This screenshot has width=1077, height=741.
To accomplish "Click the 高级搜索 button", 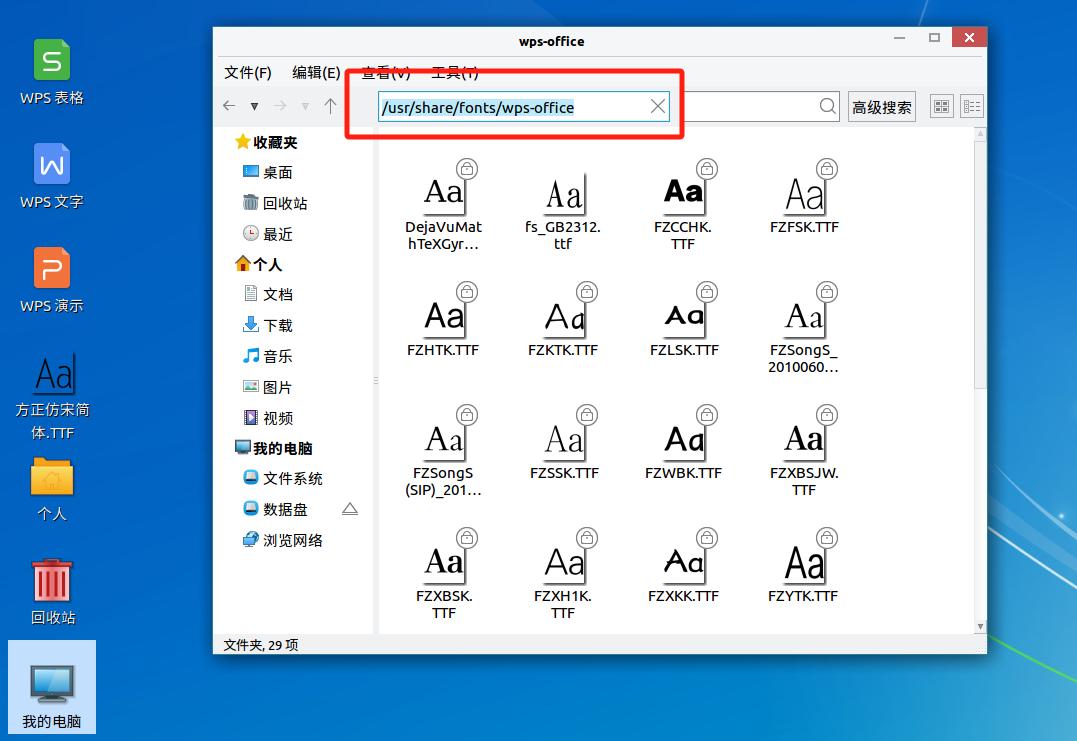I will coord(881,106).
